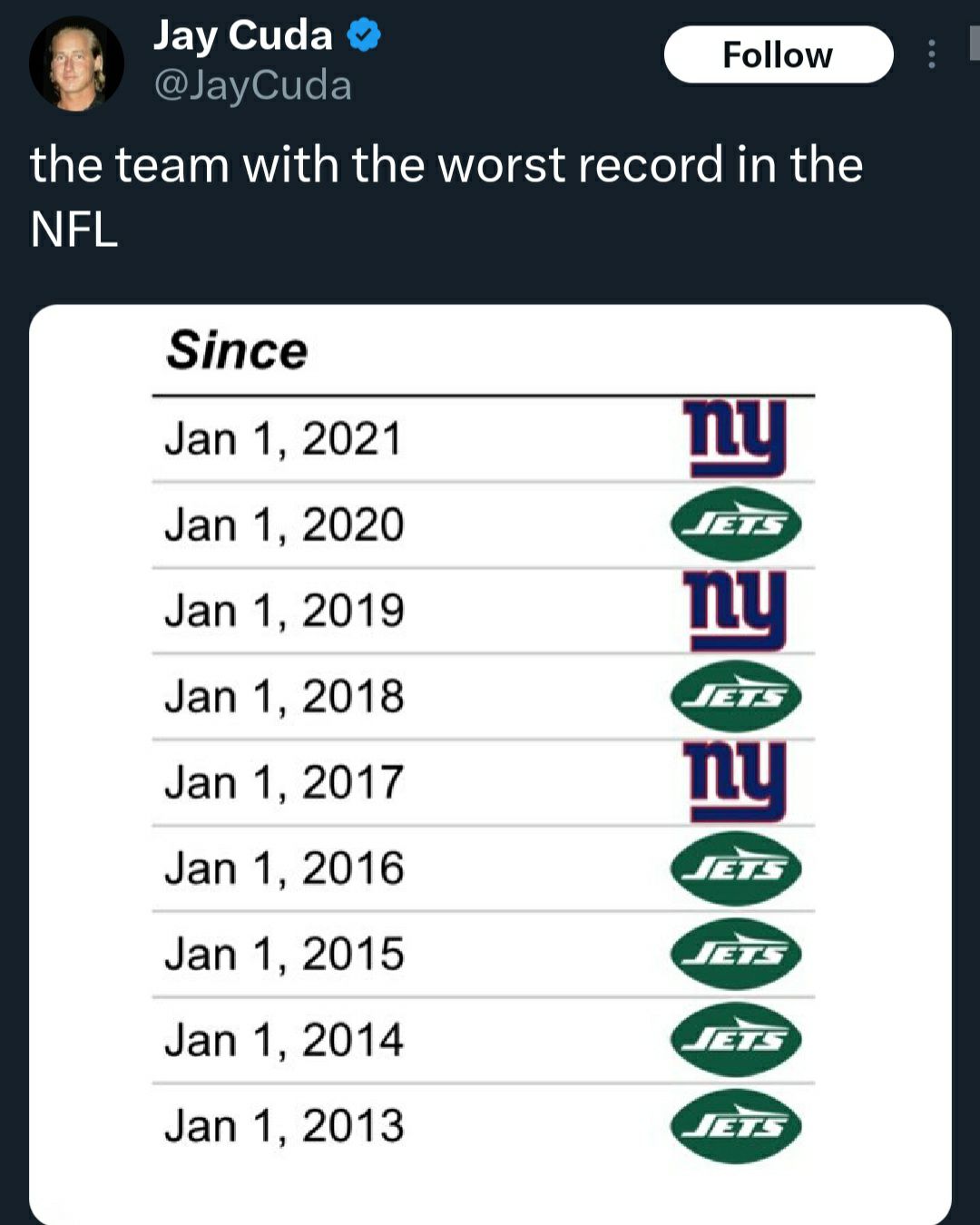Open the @JayCuda handle link
Image resolution: width=980 pixels, height=1225 pixels.
[x=252, y=86]
